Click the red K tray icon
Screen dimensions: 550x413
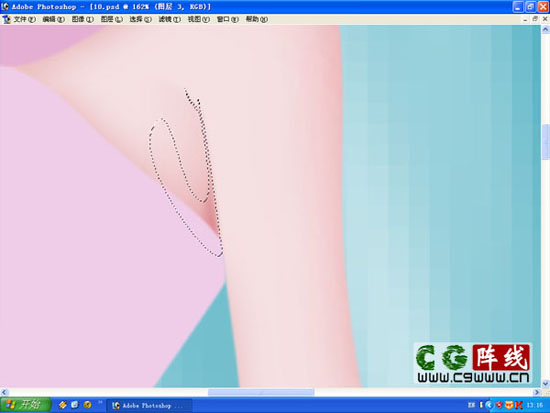(x=518, y=405)
